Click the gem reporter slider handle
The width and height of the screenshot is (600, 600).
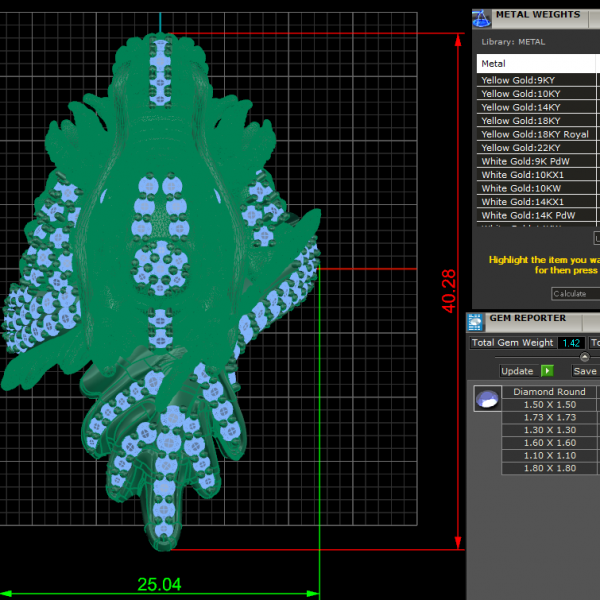(584, 356)
